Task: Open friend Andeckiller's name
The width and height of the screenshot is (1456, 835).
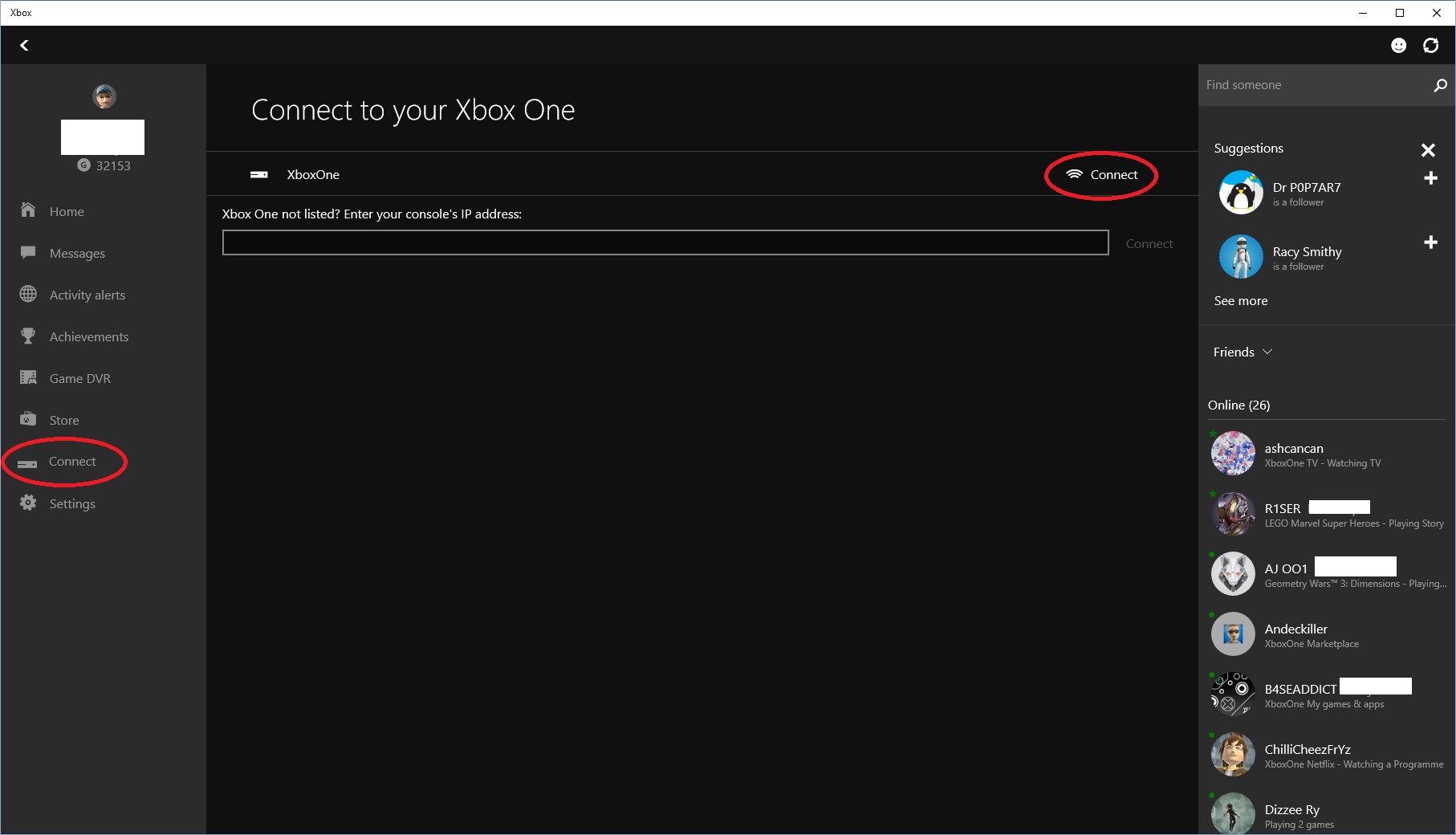Action: tap(1296, 629)
